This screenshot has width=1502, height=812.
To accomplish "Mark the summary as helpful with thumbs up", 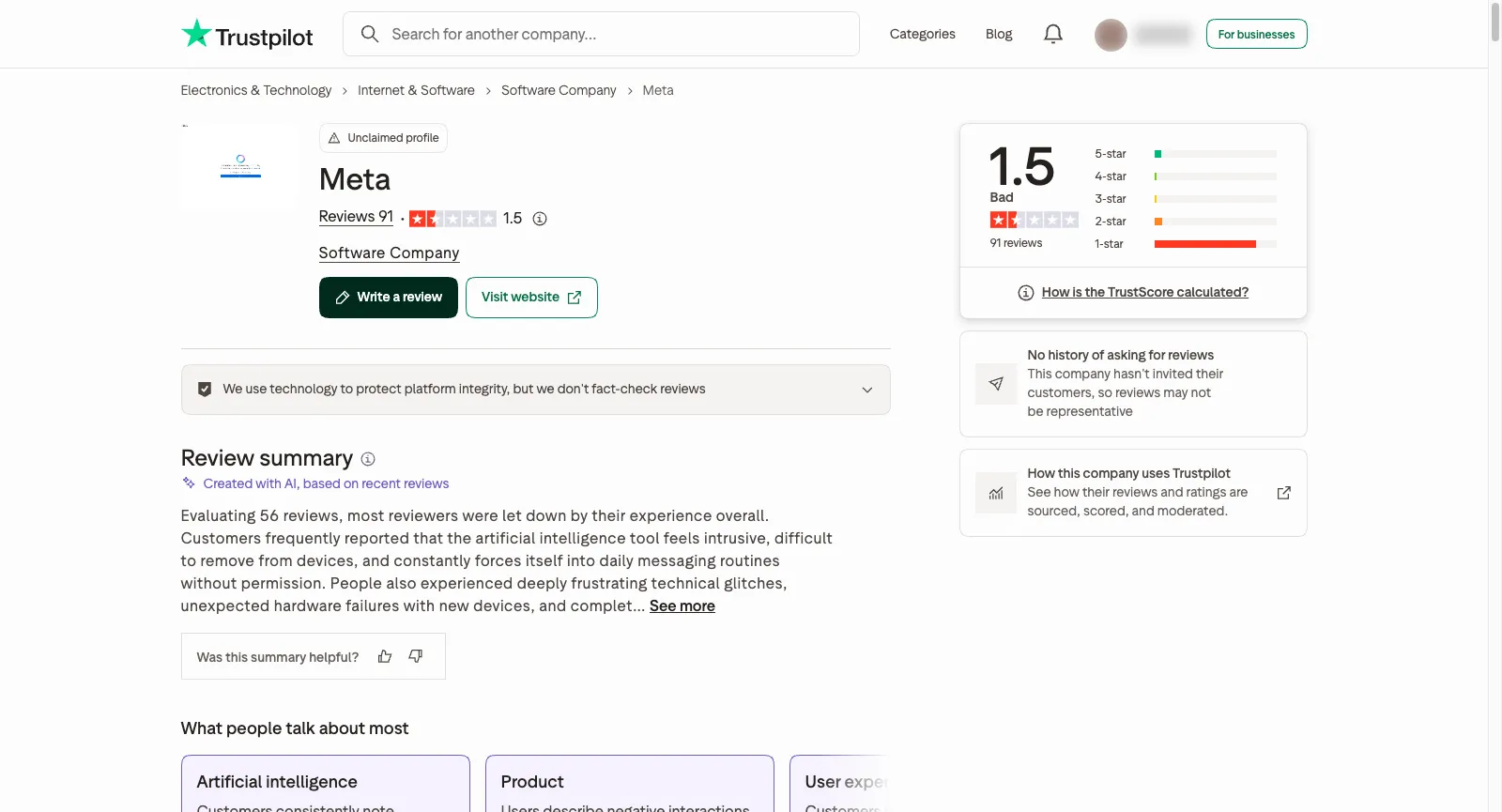I will [385, 656].
